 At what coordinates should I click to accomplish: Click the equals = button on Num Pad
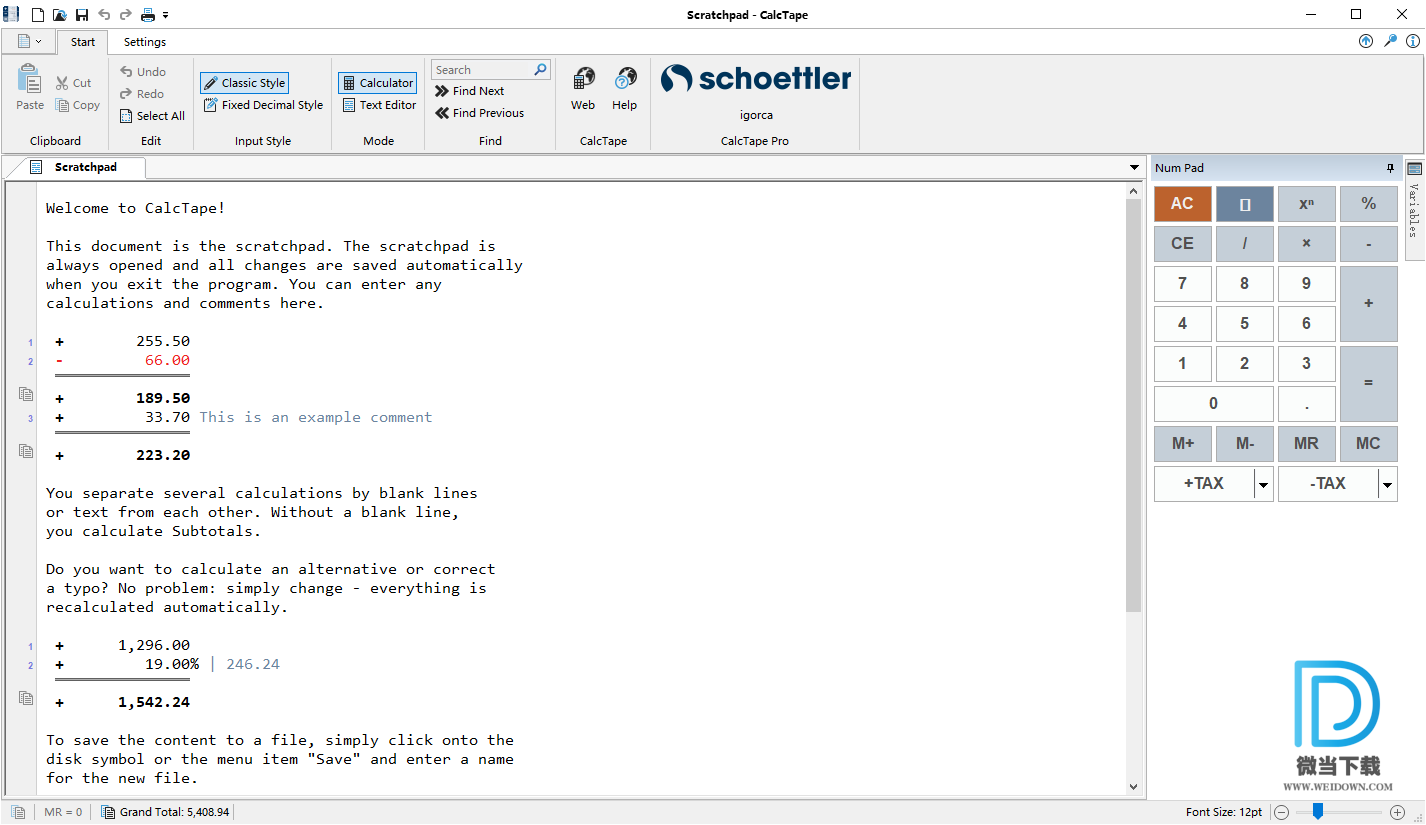click(x=1369, y=384)
